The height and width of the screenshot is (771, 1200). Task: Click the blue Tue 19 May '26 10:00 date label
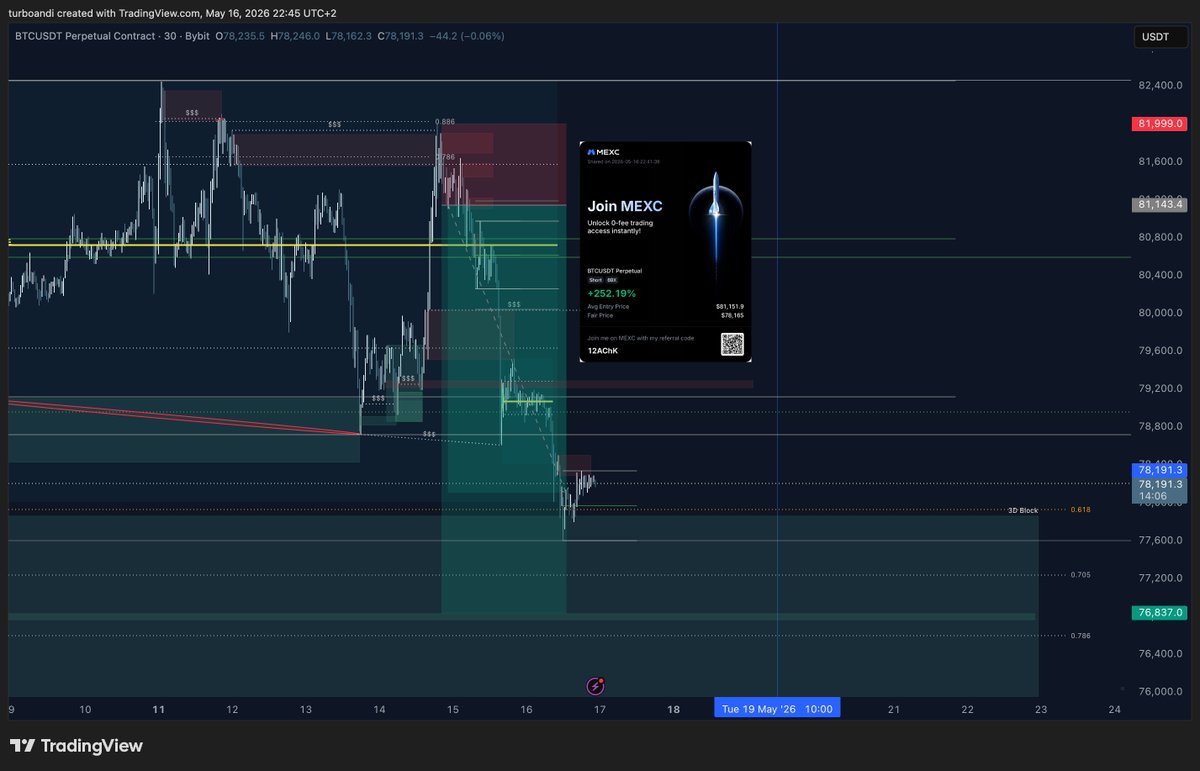(x=777, y=709)
